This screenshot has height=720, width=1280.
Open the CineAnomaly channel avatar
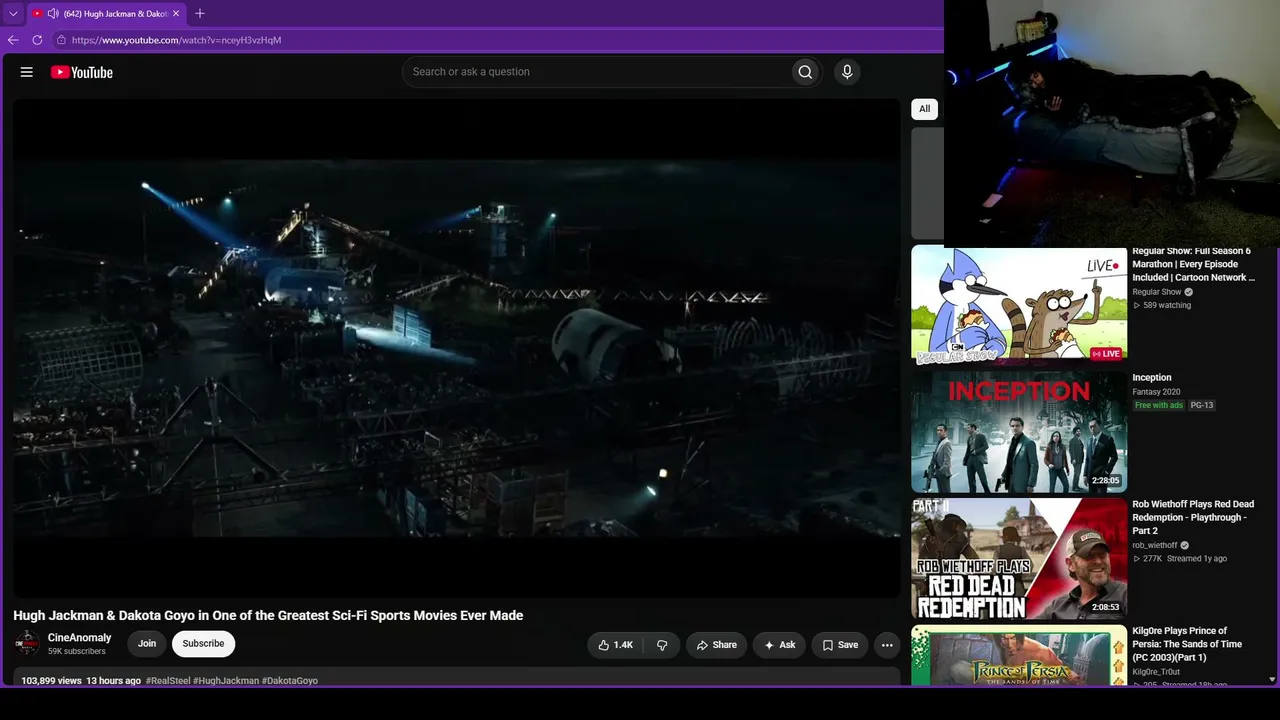tap(27, 644)
